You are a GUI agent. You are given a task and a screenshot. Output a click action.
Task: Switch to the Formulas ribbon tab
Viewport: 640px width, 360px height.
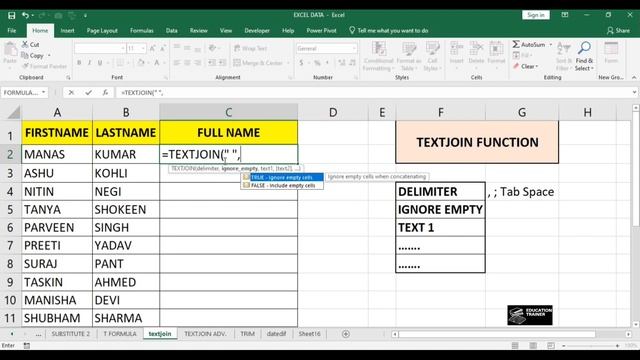[142, 30]
